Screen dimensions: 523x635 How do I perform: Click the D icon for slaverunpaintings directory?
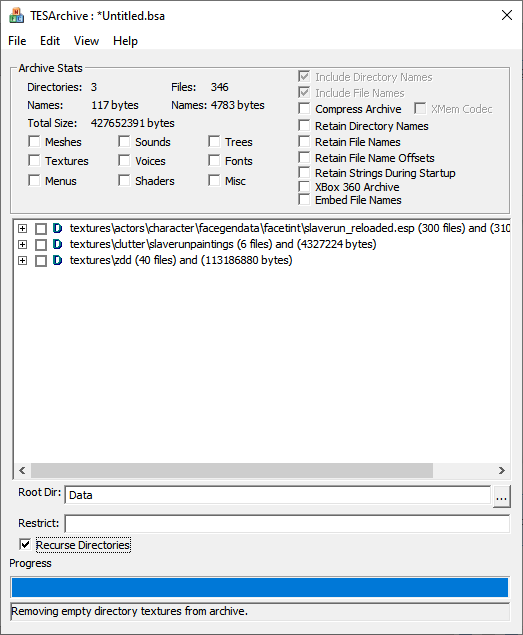[58, 244]
